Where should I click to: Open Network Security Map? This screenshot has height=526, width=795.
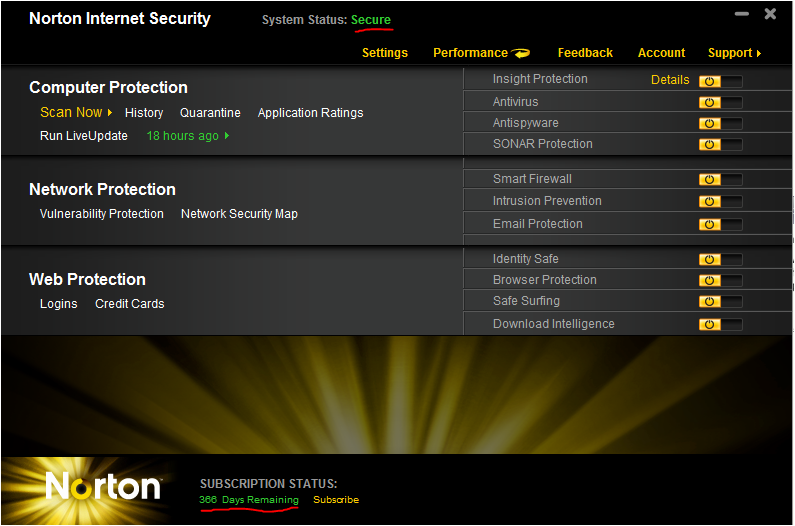point(239,214)
